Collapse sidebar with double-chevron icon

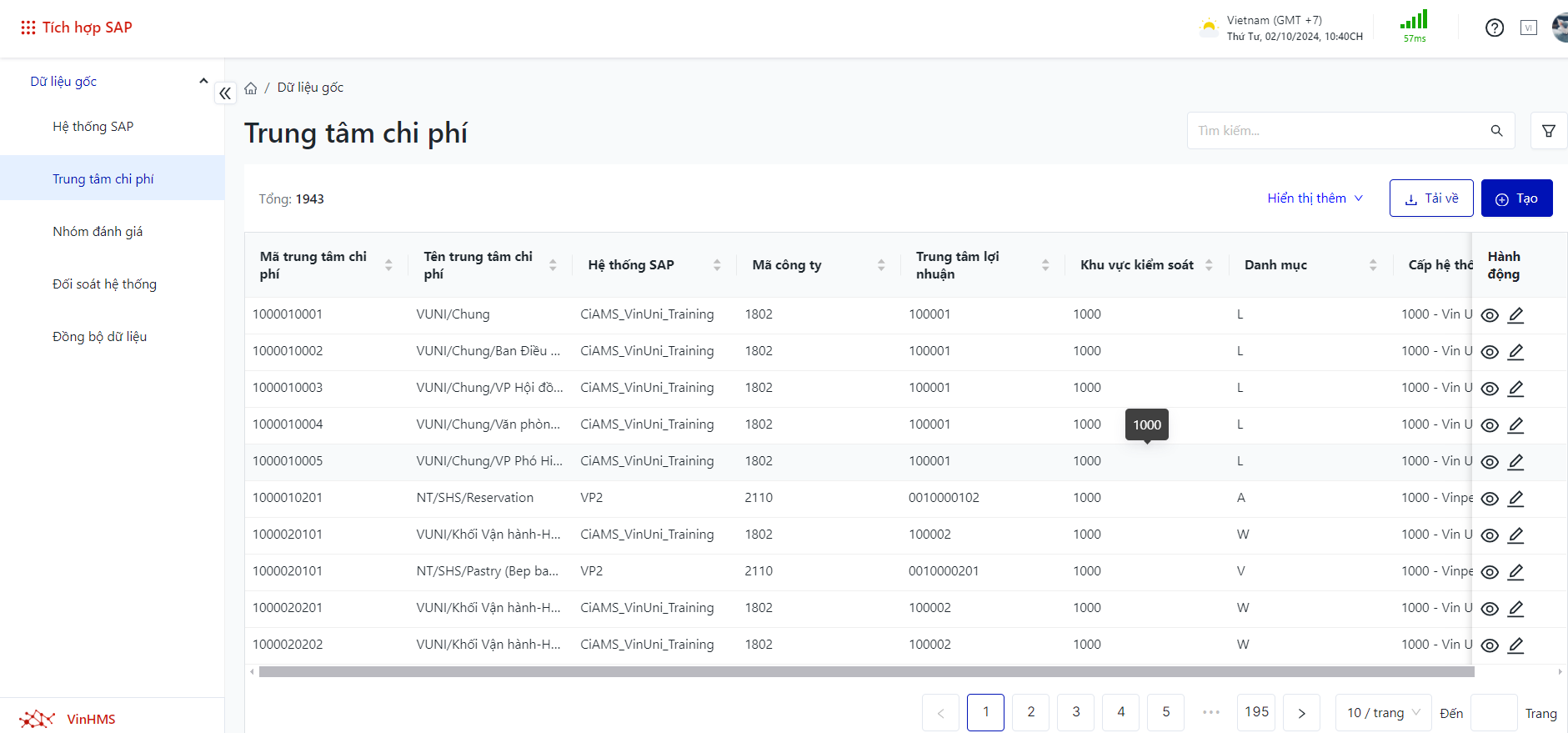pos(225,93)
